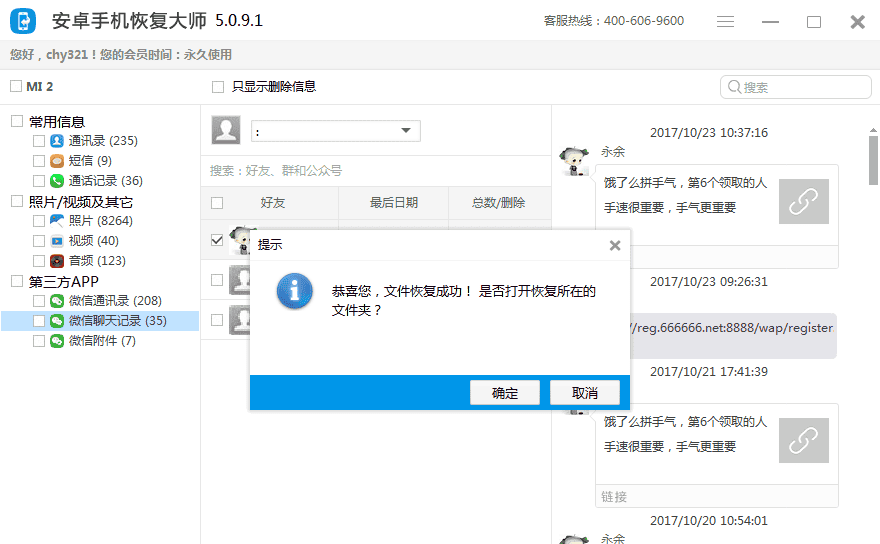Select 音频 (123) in tree
880x544 pixels.
coord(97,261)
